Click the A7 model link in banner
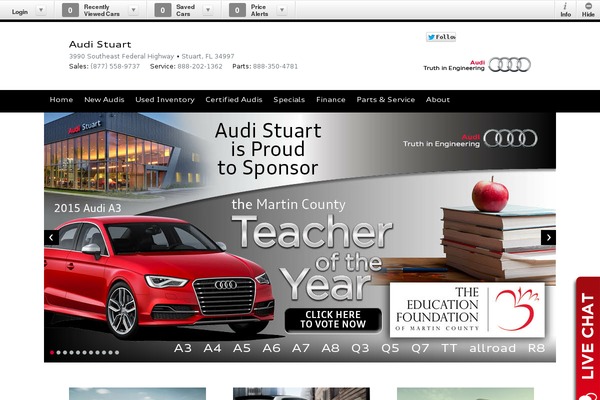 click(300, 348)
